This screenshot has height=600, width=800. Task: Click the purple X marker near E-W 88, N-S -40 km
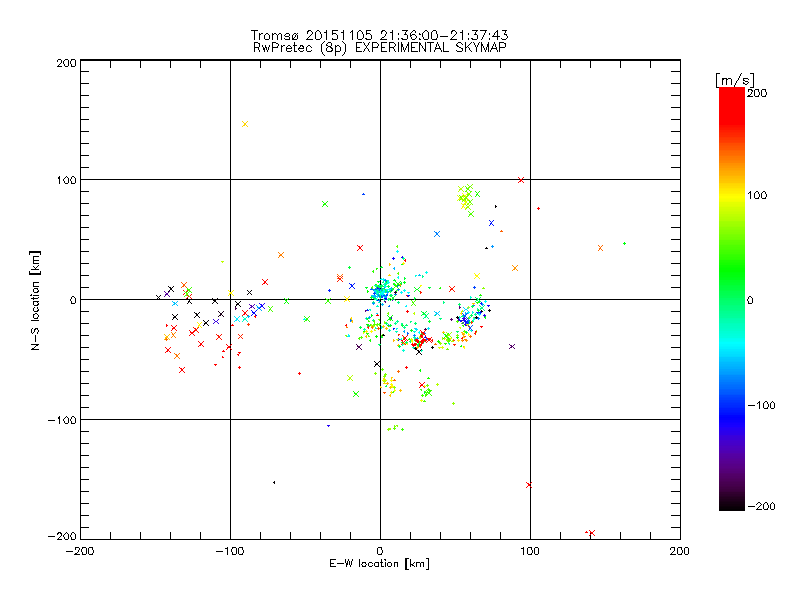pos(512,346)
